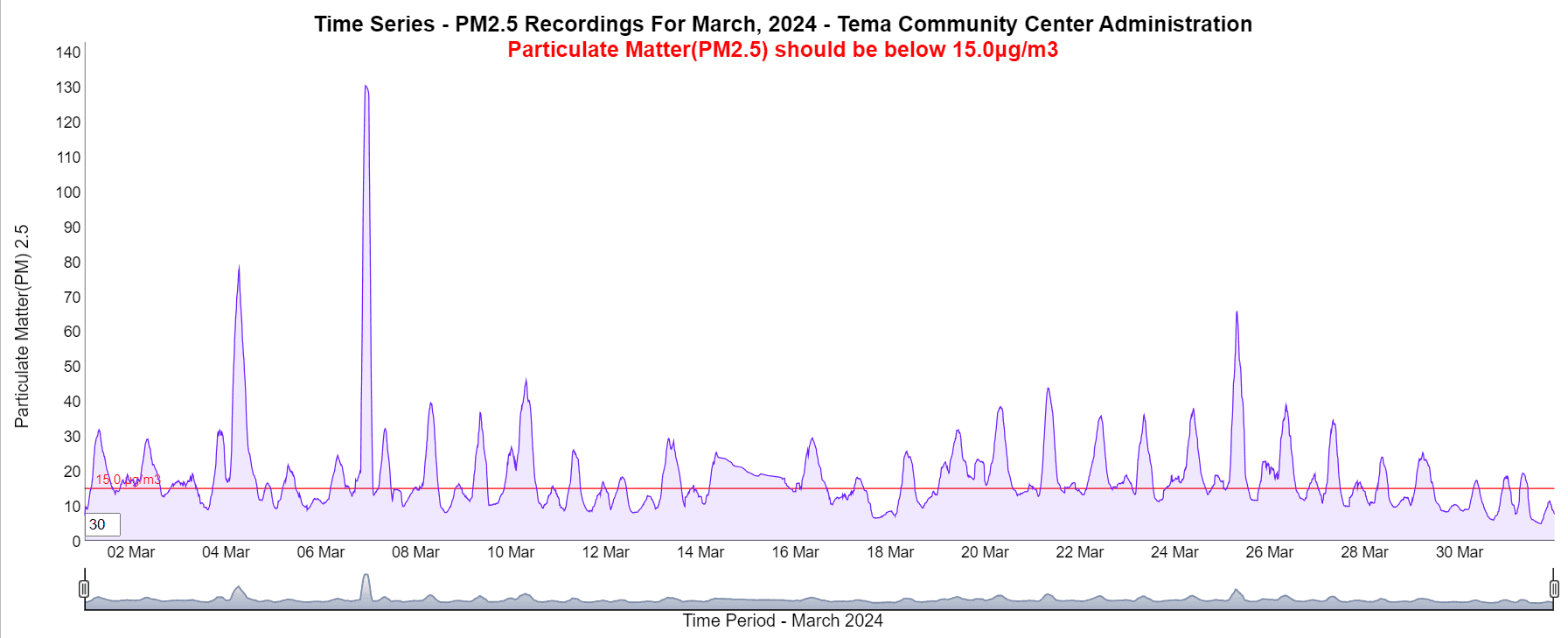Click the chart title for Tema Community Center

783,24
